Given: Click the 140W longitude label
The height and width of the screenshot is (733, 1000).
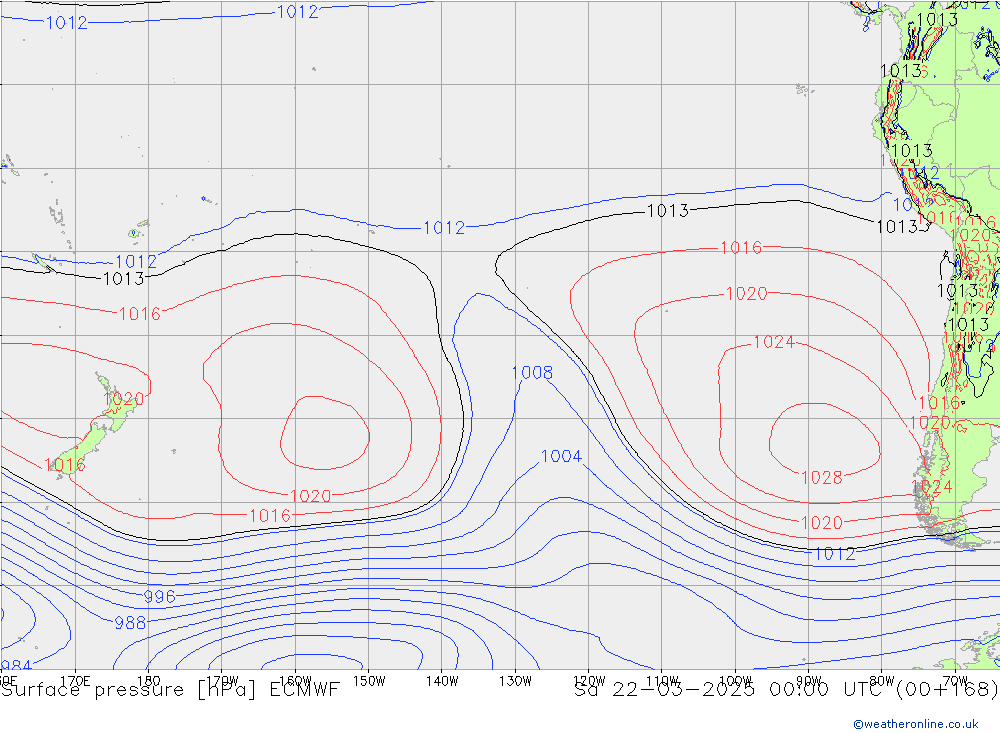Looking at the screenshot, I should [x=442, y=681].
